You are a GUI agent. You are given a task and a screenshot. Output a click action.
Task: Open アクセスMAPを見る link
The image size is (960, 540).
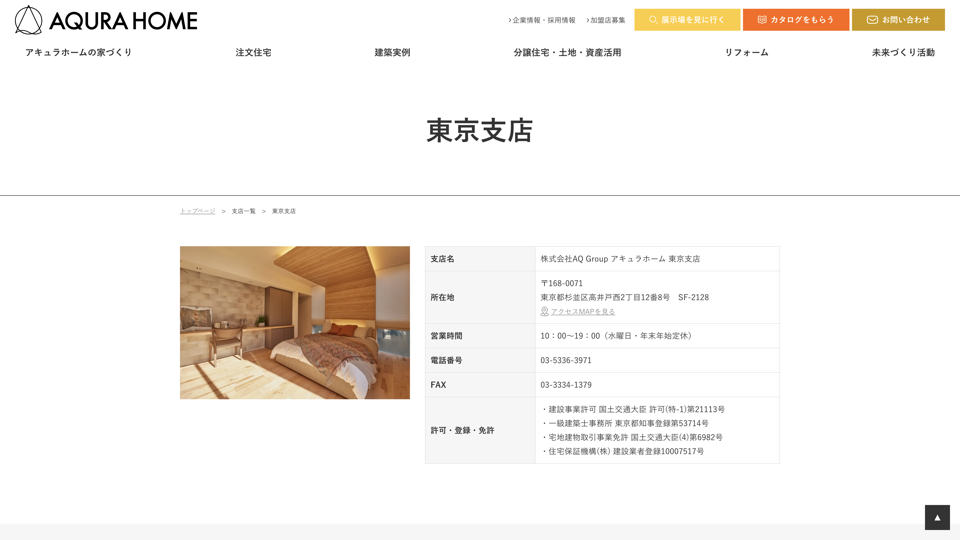[583, 312]
